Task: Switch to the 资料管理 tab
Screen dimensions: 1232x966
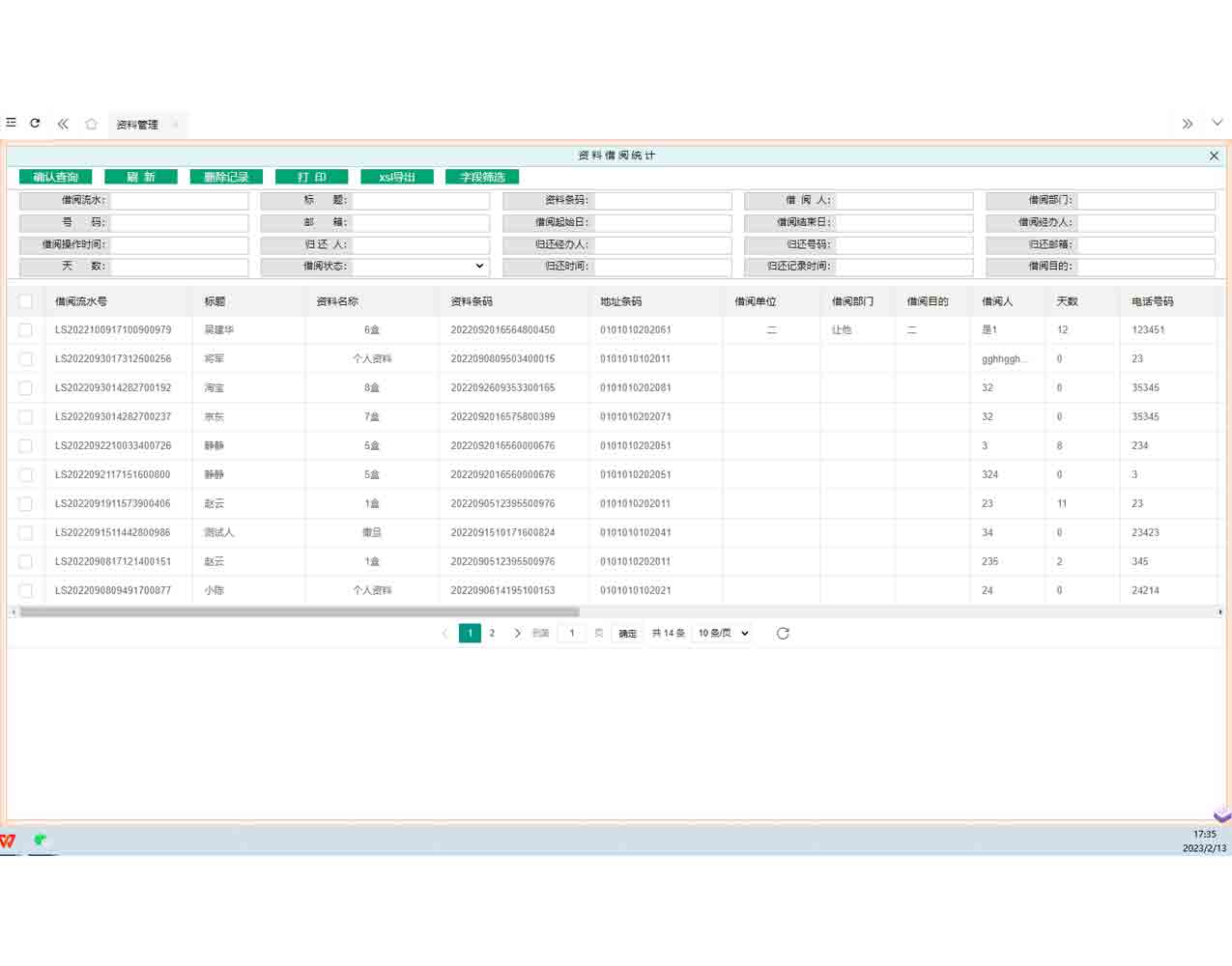Action: click(137, 125)
